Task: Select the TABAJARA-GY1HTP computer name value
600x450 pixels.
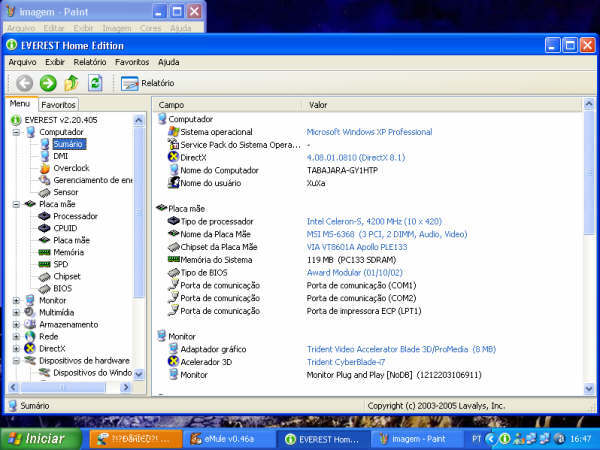Action: [x=342, y=170]
